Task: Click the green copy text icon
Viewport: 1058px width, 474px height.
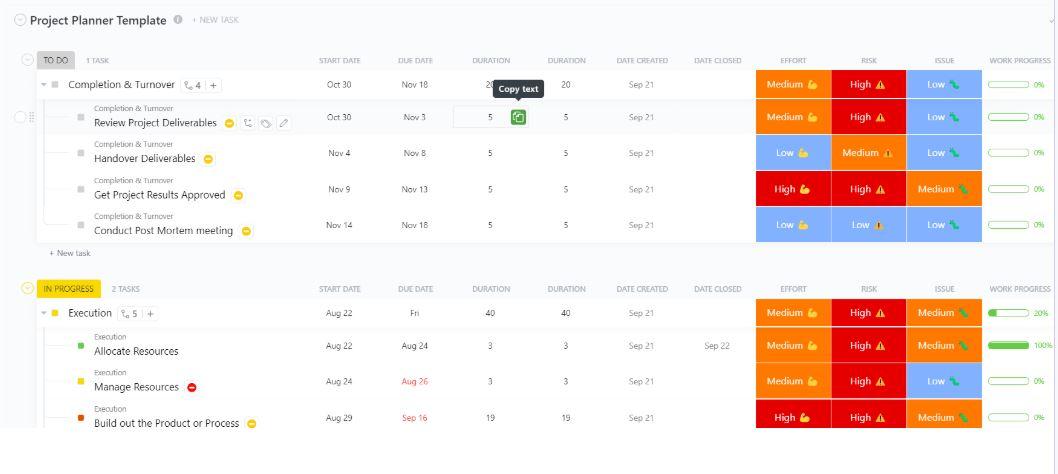Action: click(518, 117)
